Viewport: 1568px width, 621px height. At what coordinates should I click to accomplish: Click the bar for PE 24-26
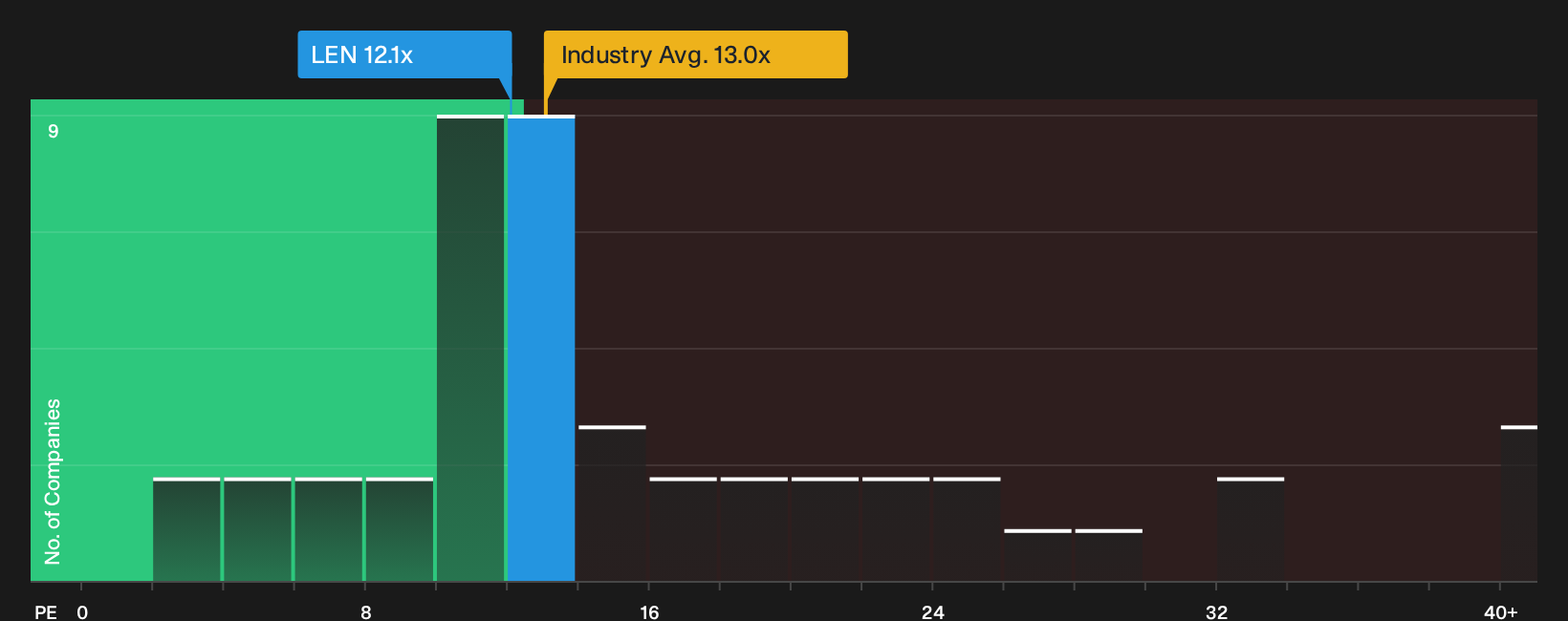(x=967, y=529)
